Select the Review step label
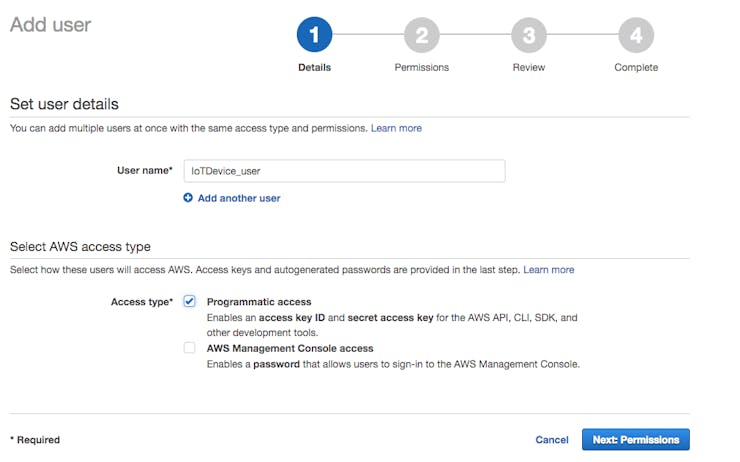The height and width of the screenshot is (462, 740). coord(529,67)
